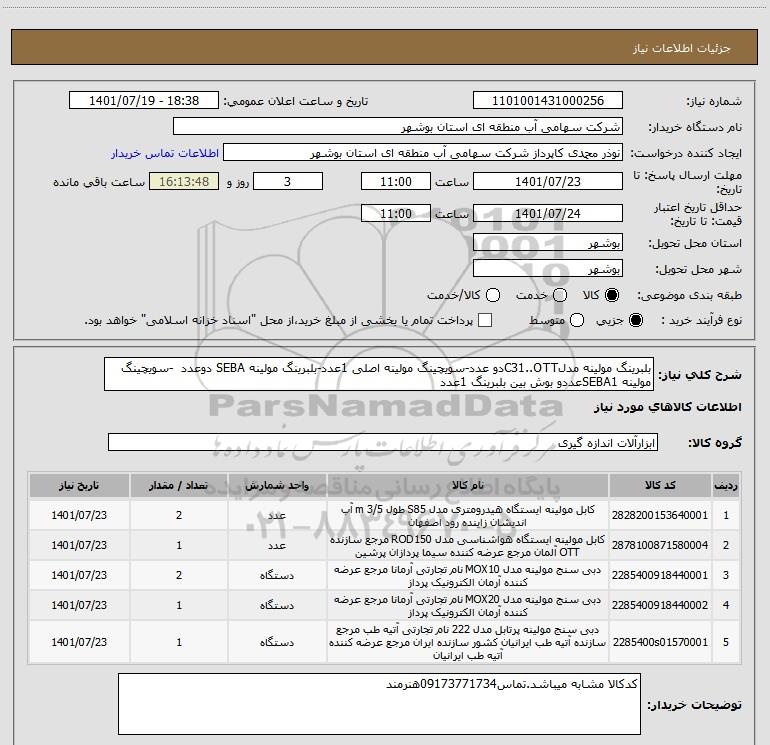Screen dimensions: 770x745
Task: Click the ردیف column header
Action: pos(726,485)
